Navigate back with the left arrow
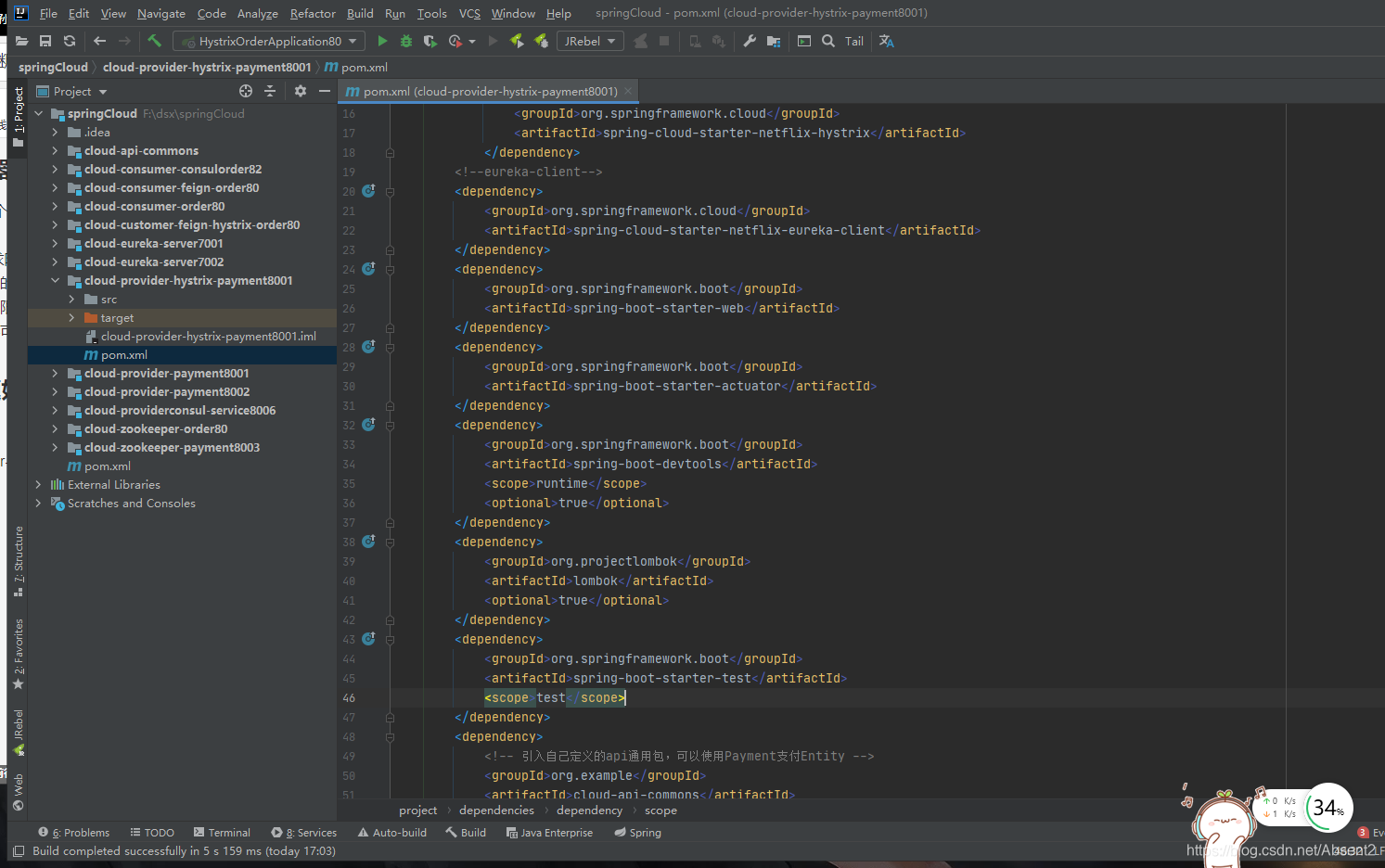This screenshot has height=868, width=1385. tap(100, 41)
